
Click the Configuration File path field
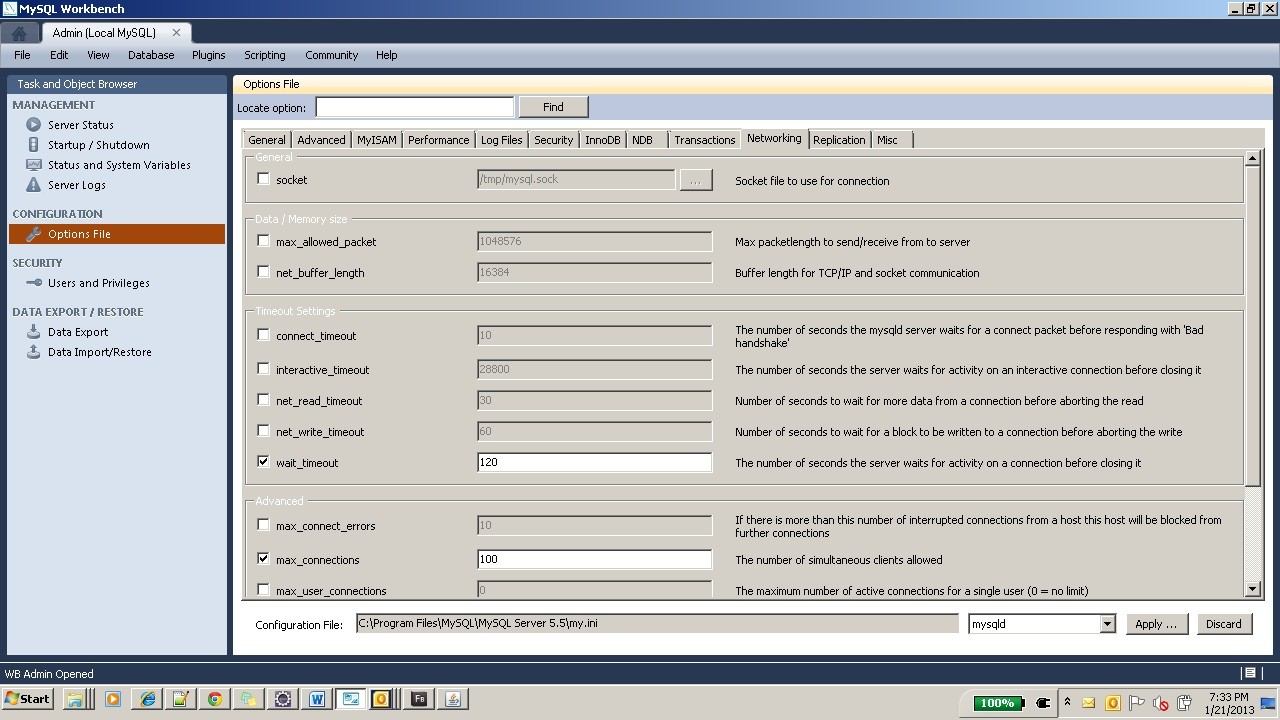click(x=657, y=623)
